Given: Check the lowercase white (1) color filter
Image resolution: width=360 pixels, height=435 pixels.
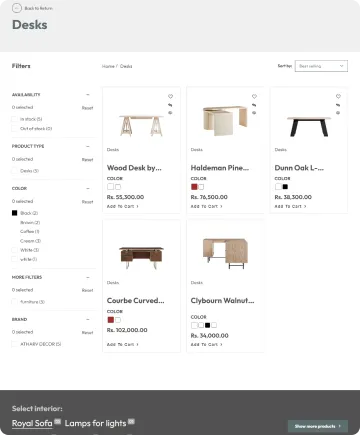Looking at the screenshot, I should coord(14,259).
